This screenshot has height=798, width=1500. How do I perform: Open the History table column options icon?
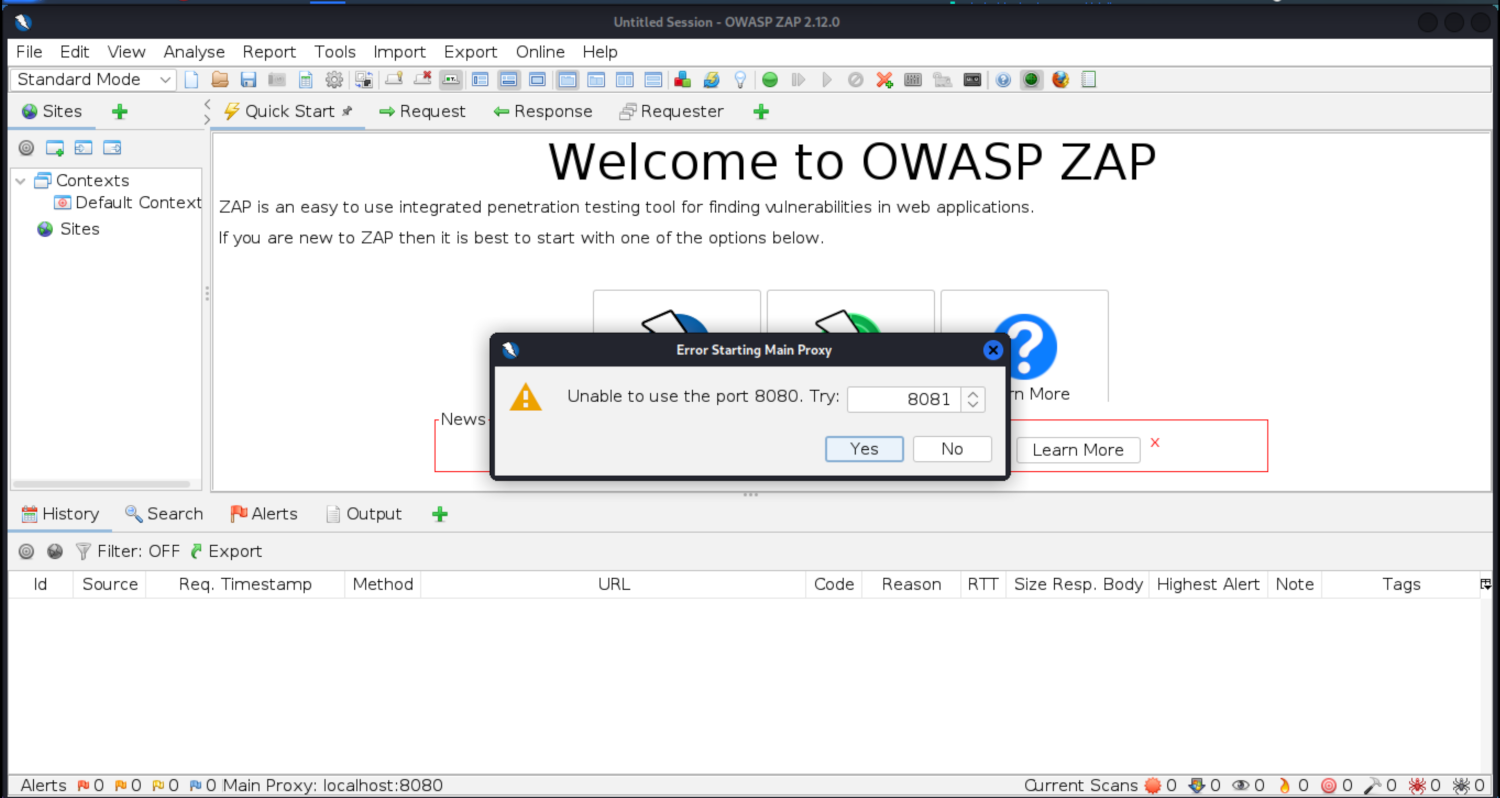click(1486, 584)
